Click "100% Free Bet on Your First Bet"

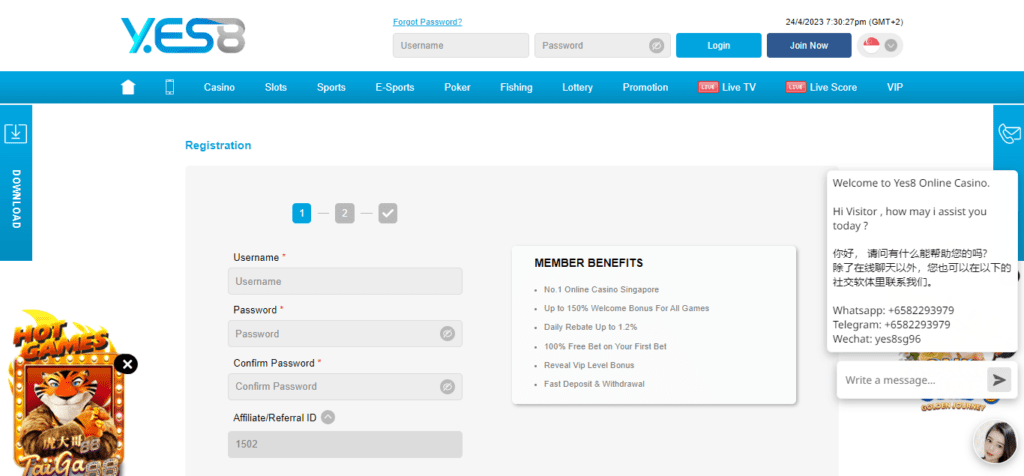click(x=605, y=346)
